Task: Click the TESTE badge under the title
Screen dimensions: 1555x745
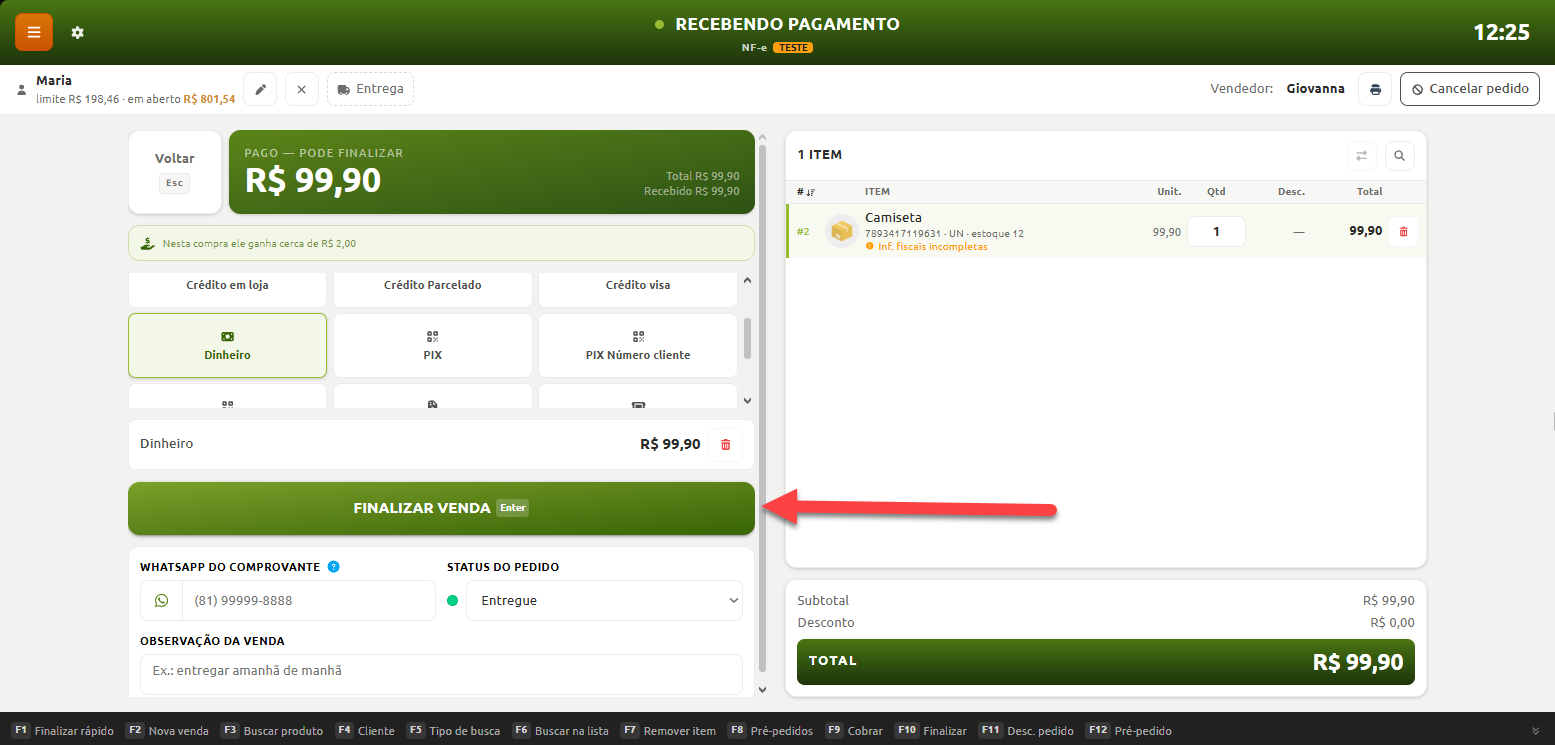Action: (x=793, y=47)
